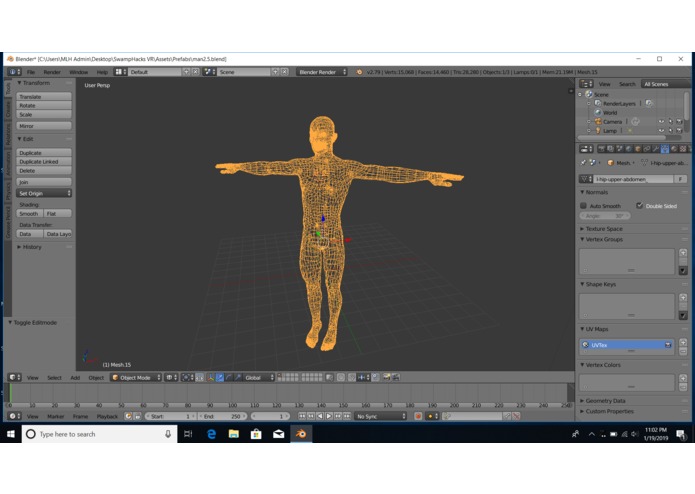Collapse the Normals panel

[596, 192]
